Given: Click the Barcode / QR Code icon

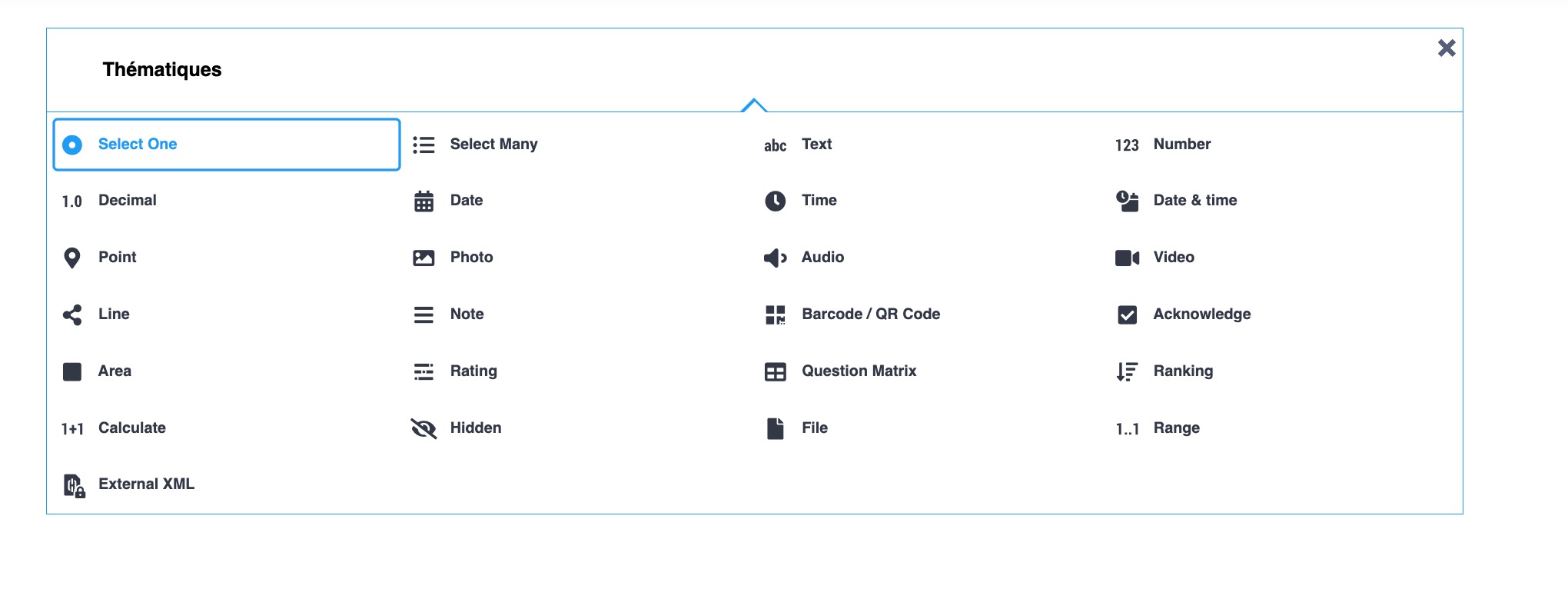Looking at the screenshot, I should coord(775,314).
